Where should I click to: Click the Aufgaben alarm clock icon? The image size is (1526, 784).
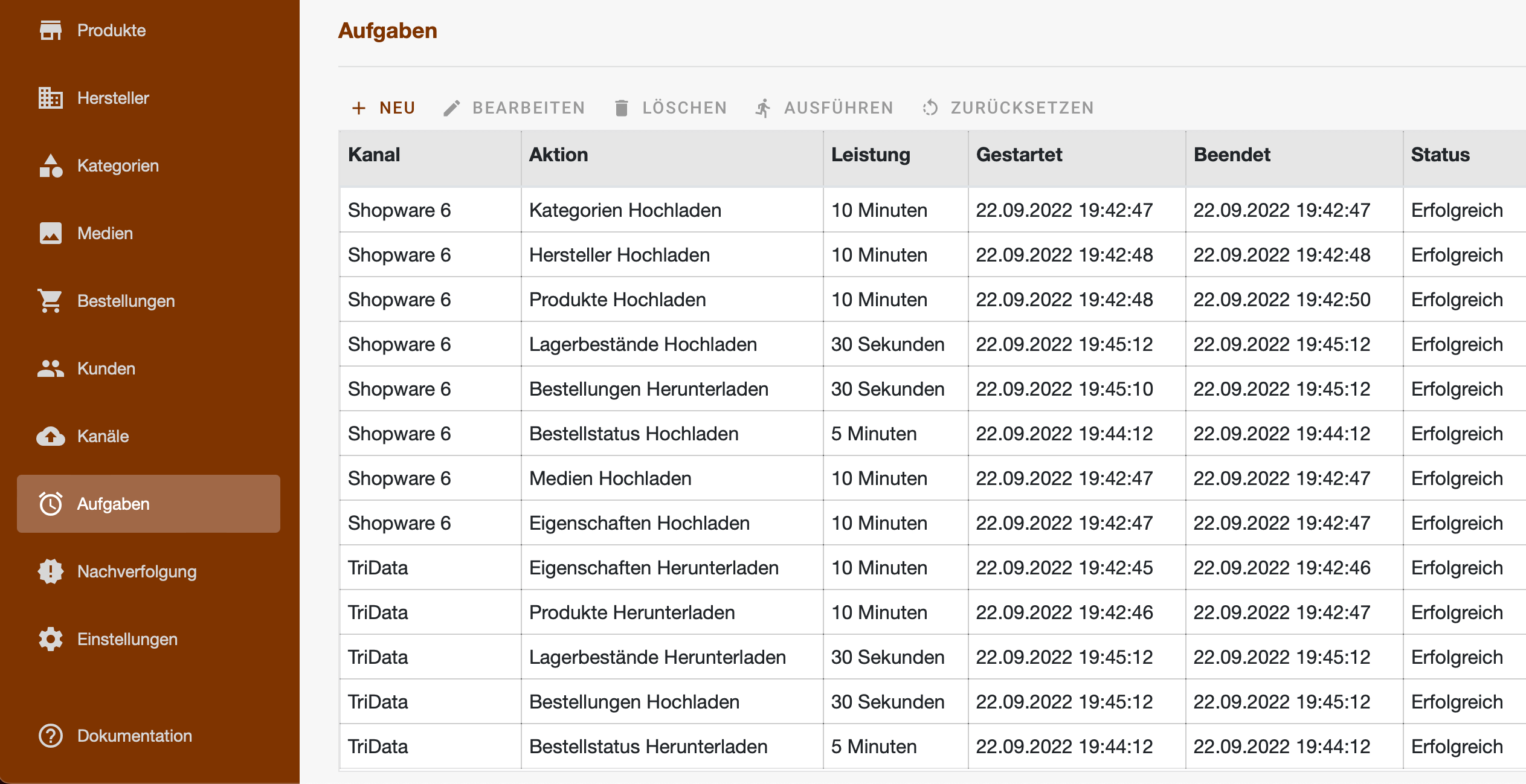click(x=51, y=504)
